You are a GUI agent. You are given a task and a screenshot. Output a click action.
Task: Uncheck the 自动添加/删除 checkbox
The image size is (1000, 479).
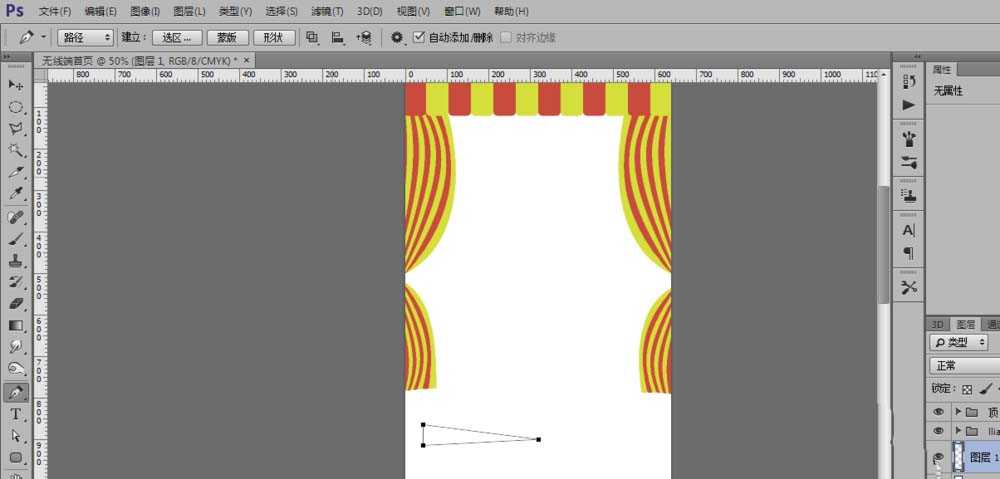[x=419, y=37]
